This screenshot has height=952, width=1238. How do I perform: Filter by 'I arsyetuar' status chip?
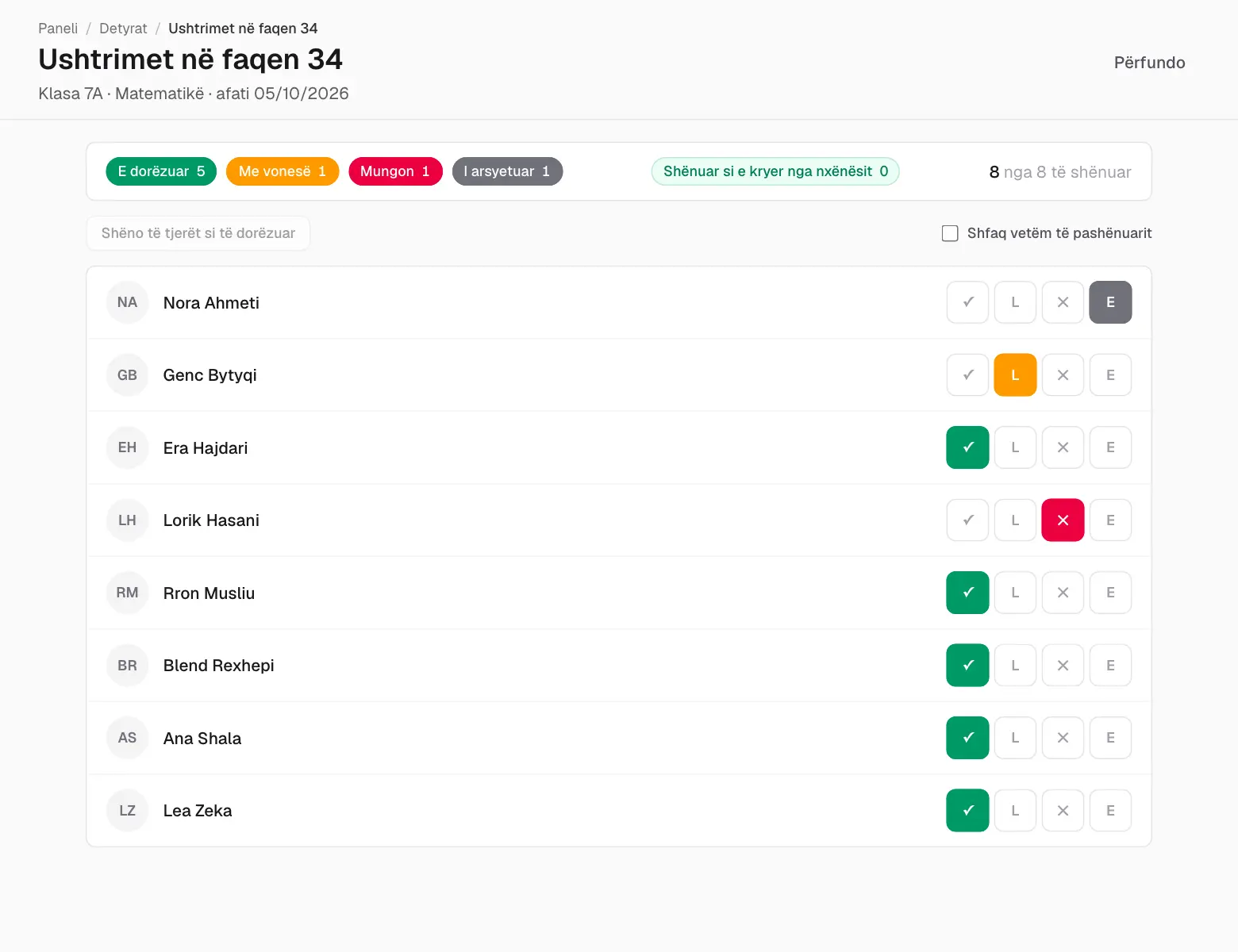pyautogui.click(x=507, y=171)
